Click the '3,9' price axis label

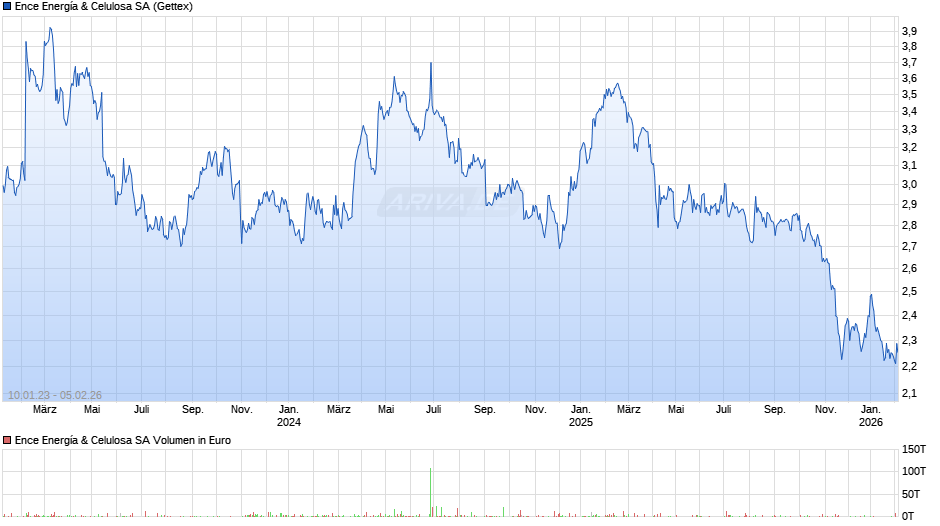click(909, 31)
